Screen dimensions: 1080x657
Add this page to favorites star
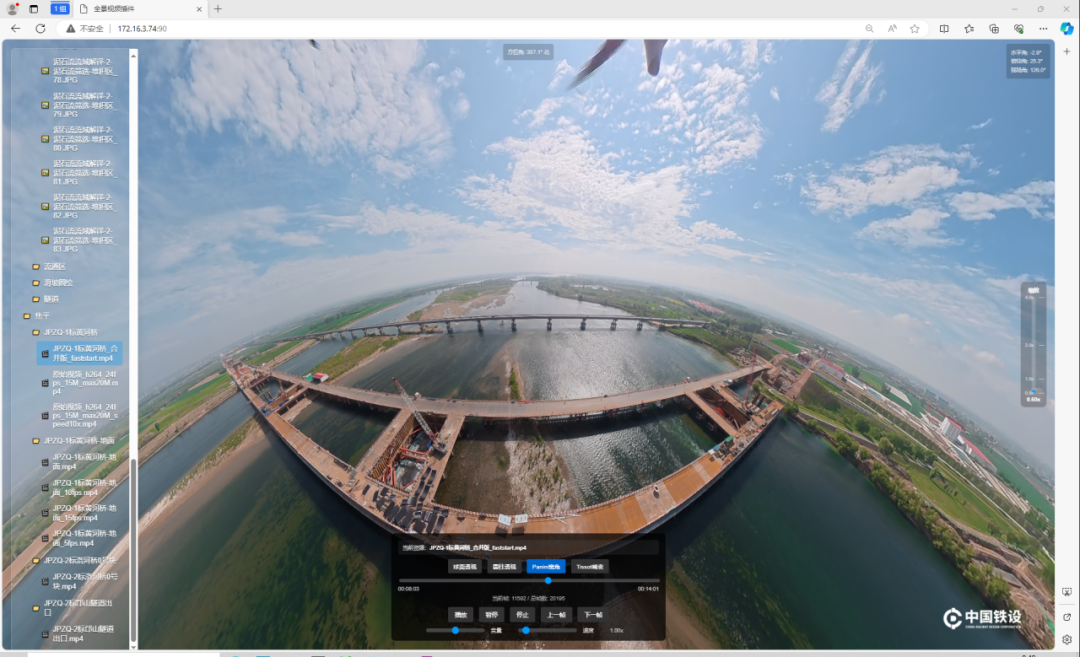[915, 28]
